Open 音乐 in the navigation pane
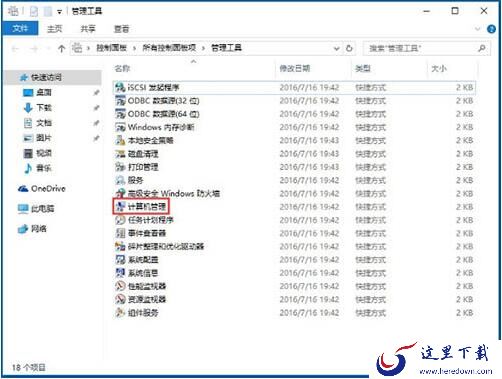This screenshot has height=379, width=502. click(44, 168)
